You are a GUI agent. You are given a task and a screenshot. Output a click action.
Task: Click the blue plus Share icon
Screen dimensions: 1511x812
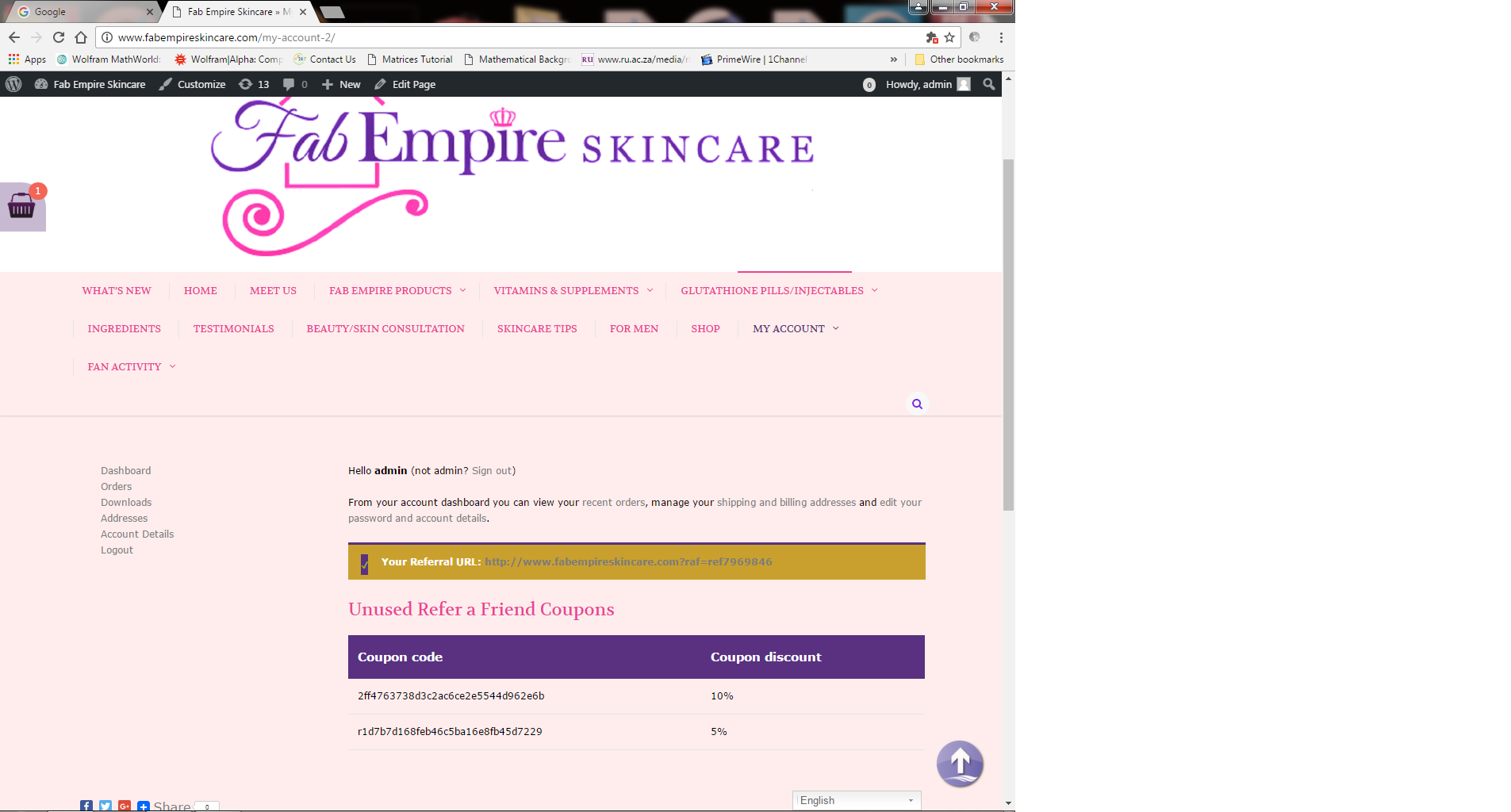(x=144, y=806)
